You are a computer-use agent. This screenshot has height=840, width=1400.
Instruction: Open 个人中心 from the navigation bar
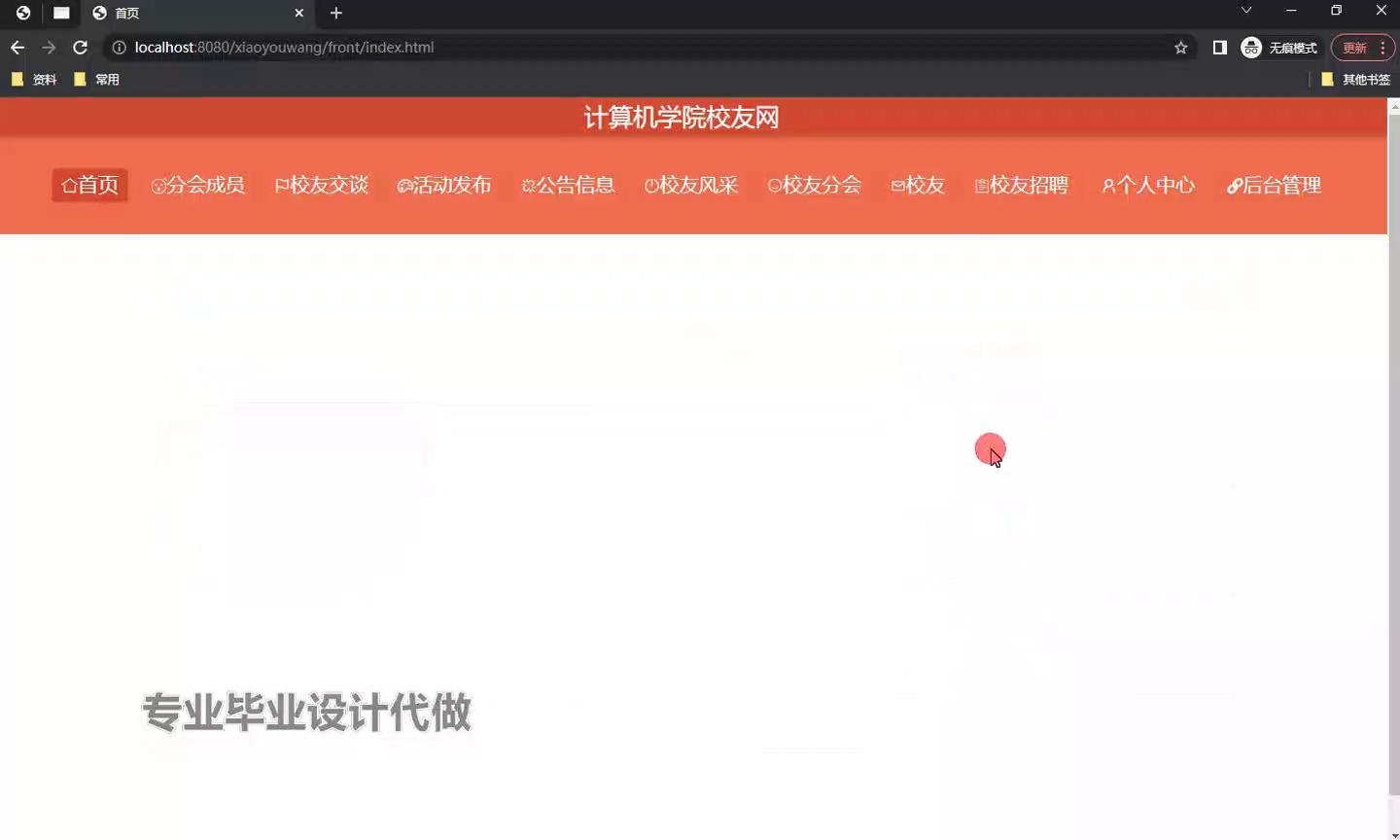[x=1148, y=185]
